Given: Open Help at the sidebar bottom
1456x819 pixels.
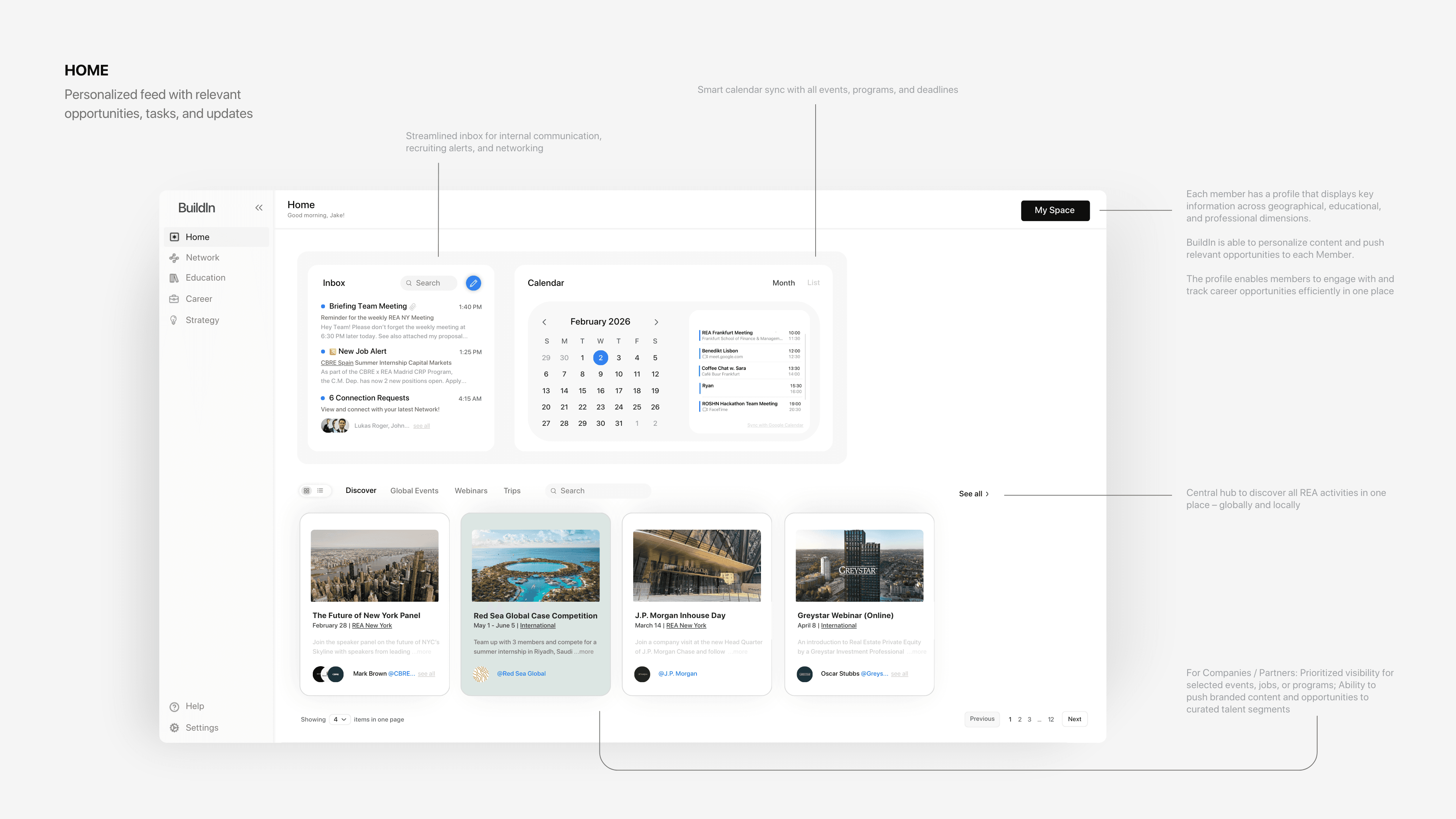Looking at the screenshot, I should tap(194, 706).
